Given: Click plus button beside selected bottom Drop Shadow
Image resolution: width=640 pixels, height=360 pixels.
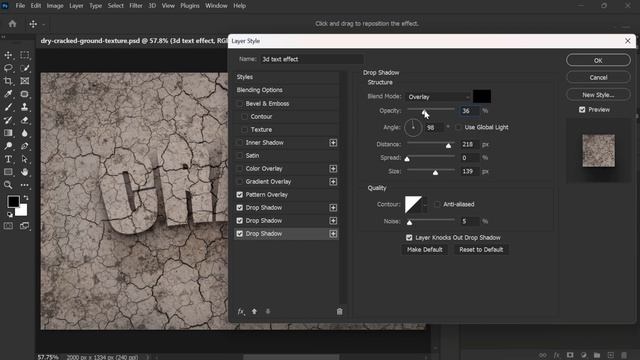Looking at the screenshot, I should (333, 233).
